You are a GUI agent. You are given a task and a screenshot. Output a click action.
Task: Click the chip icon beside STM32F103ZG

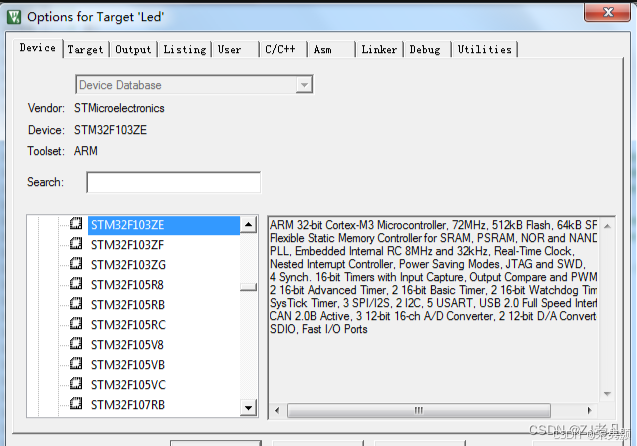(x=76, y=264)
